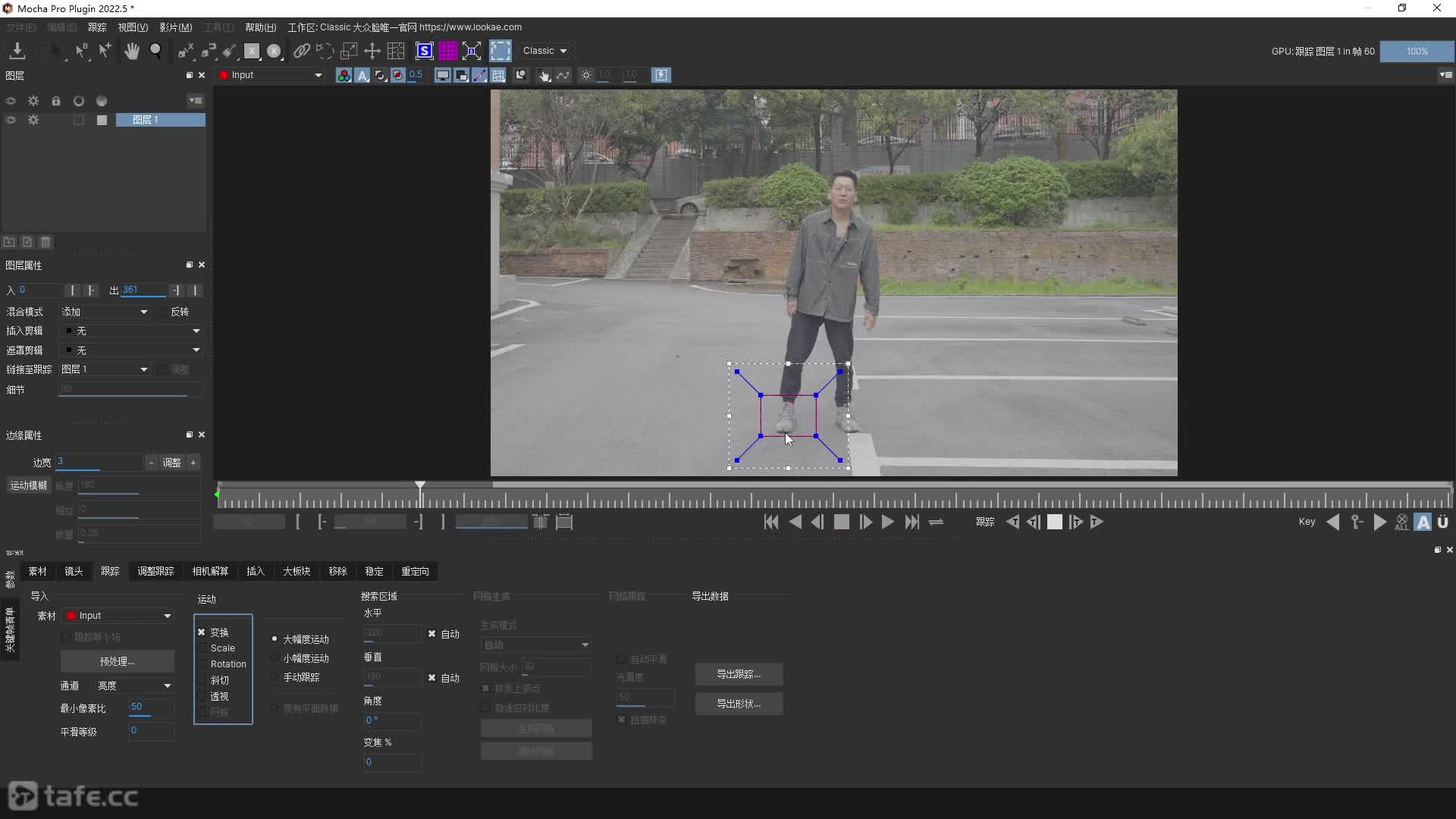This screenshot has height=819, width=1456.
Task: Enable the Scale motion checkbox
Action: pyautogui.click(x=202, y=648)
